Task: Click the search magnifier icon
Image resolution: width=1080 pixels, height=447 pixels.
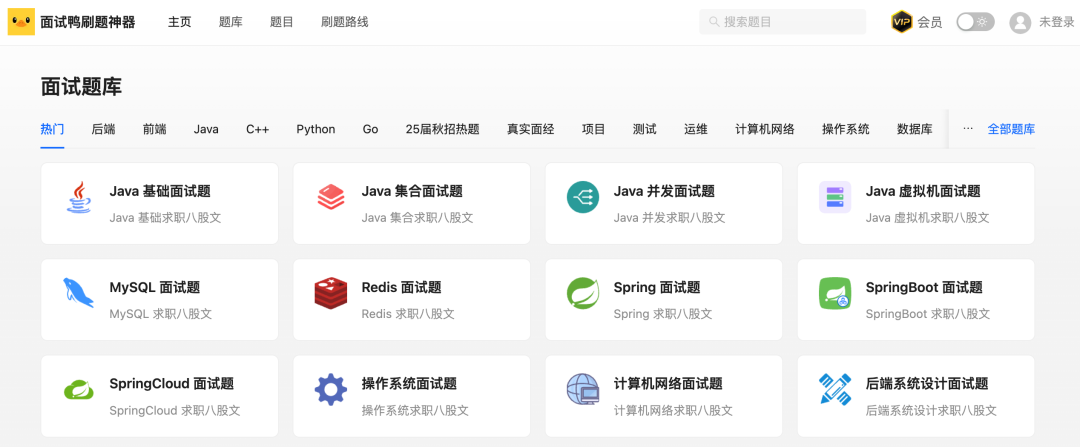Action: [x=714, y=22]
